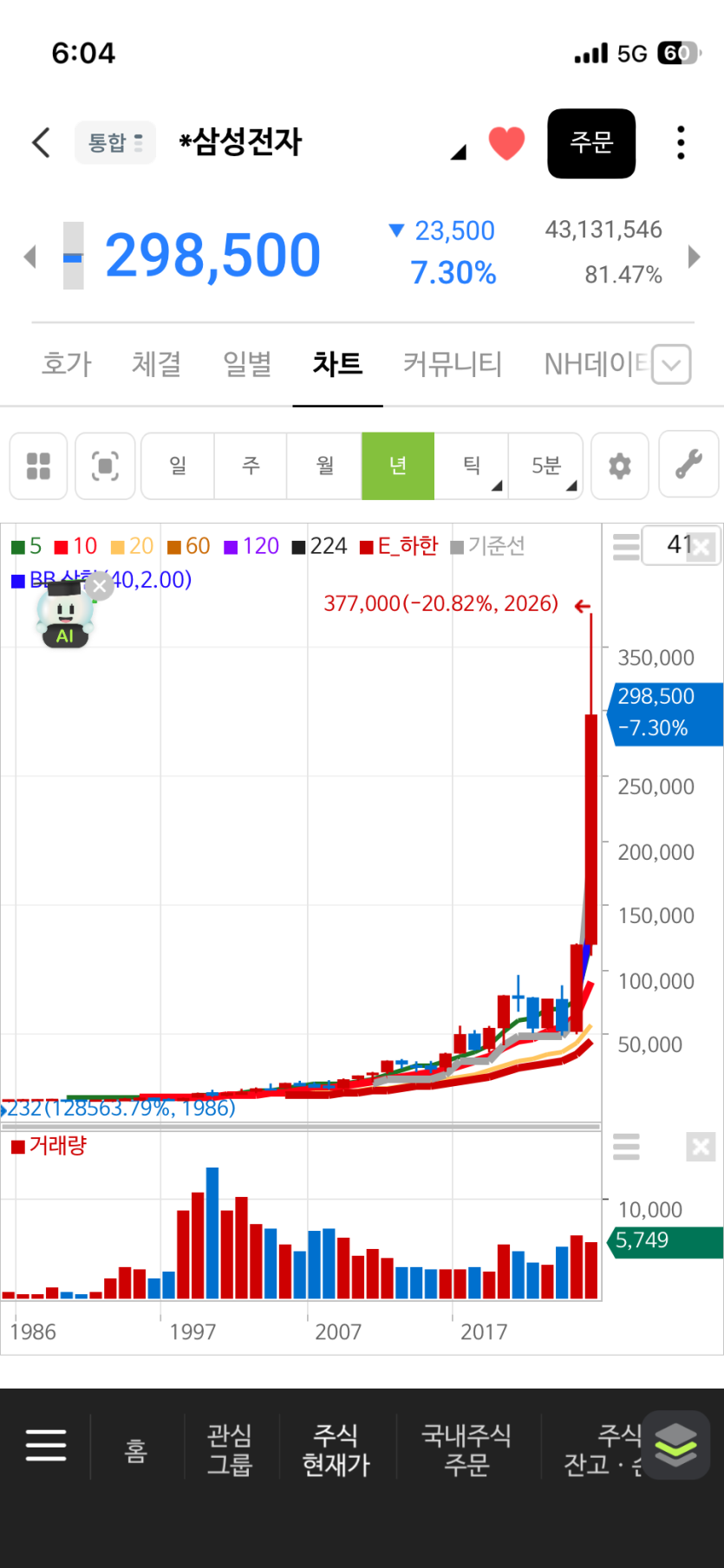Tap the 43,131,546 volume figure
Viewport: 724px width, 1568px height.
[x=603, y=230]
